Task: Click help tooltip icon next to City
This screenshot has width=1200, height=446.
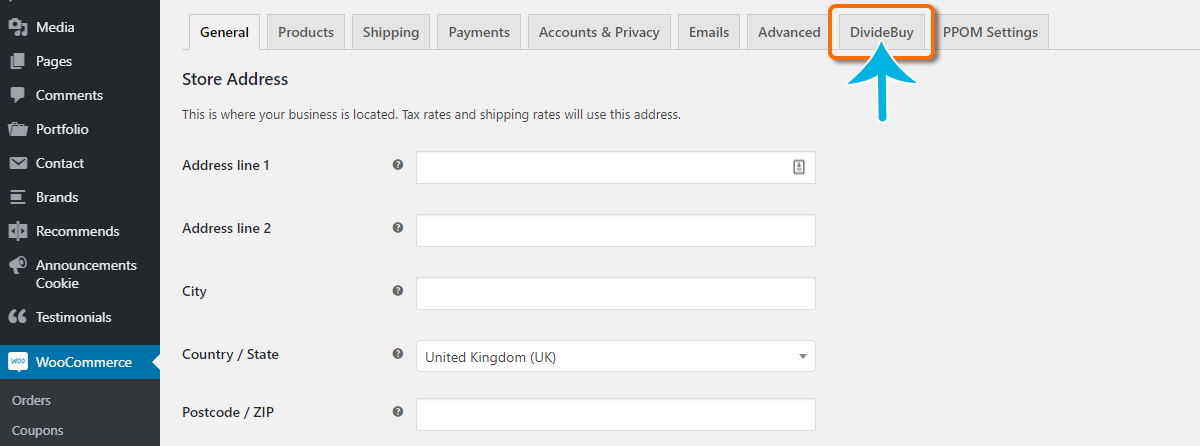Action: [398, 291]
